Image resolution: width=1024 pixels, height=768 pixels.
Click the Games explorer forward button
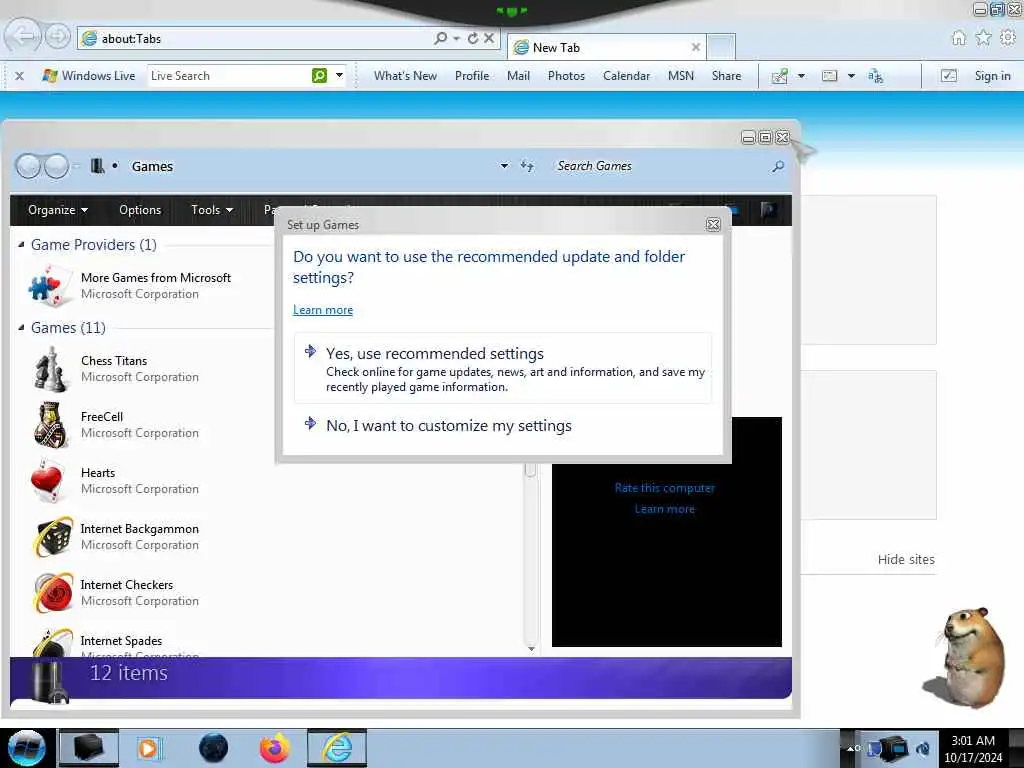(x=56, y=166)
